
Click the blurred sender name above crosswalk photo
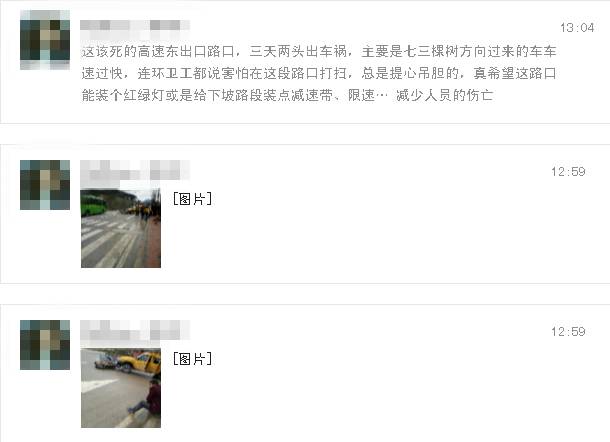click(135, 170)
